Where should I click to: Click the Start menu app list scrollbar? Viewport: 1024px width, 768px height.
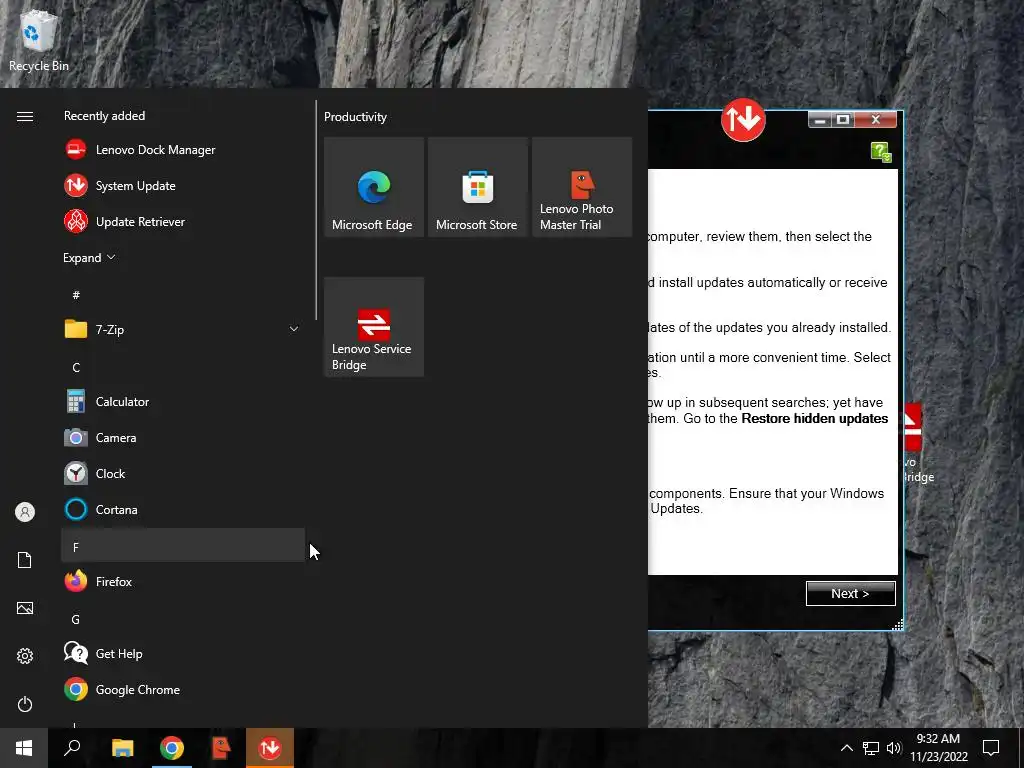point(316,210)
